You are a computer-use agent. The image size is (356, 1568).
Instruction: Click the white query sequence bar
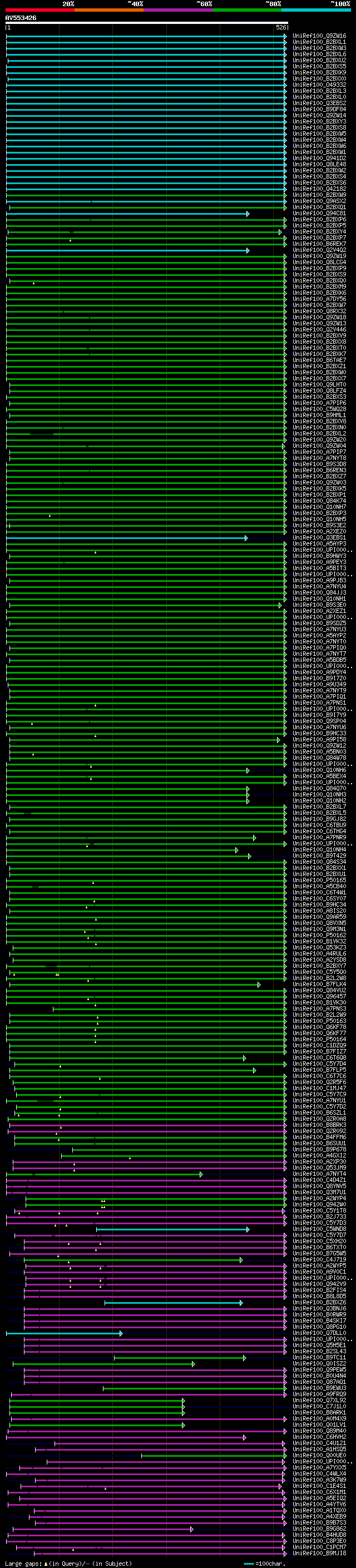click(147, 23)
